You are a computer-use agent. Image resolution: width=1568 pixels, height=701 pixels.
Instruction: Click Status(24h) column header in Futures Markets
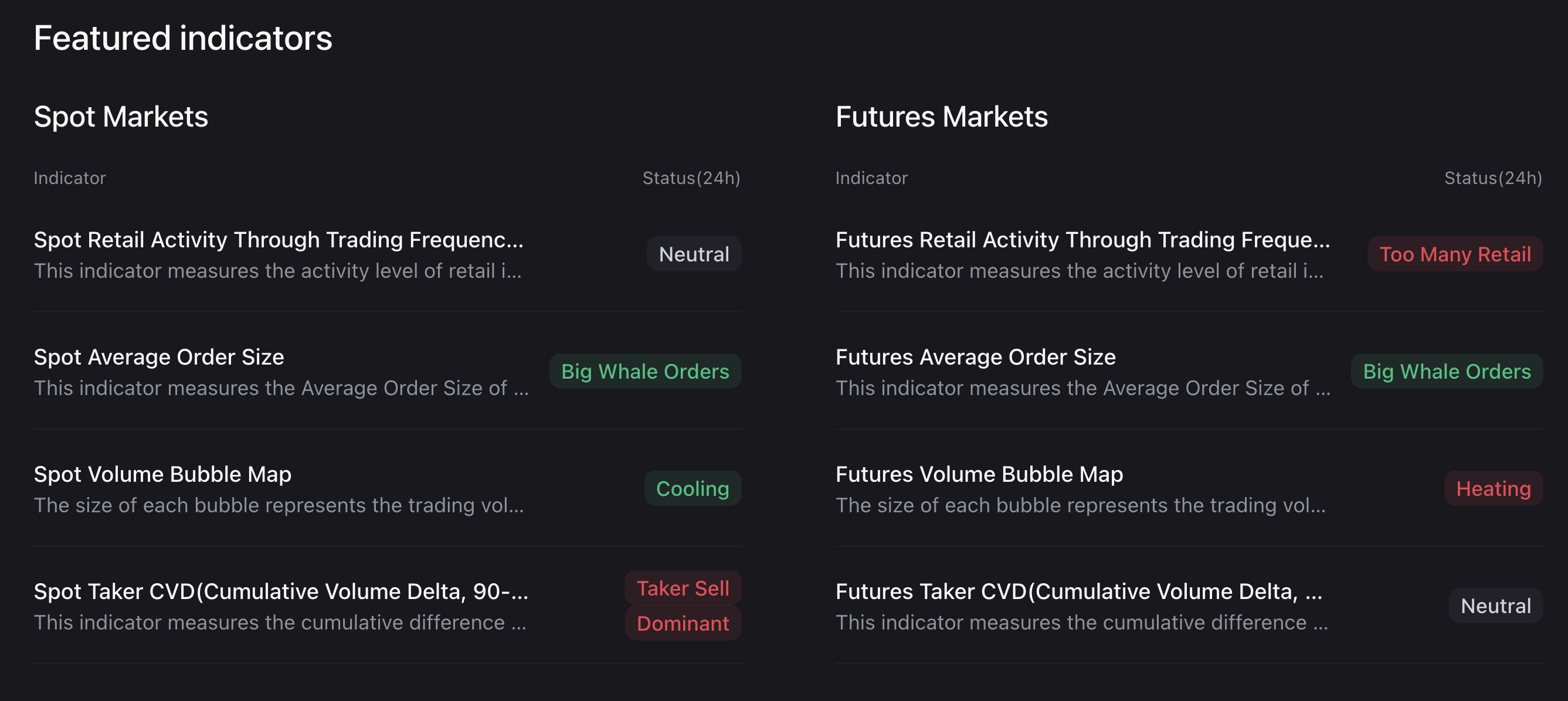(x=1492, y=178)
